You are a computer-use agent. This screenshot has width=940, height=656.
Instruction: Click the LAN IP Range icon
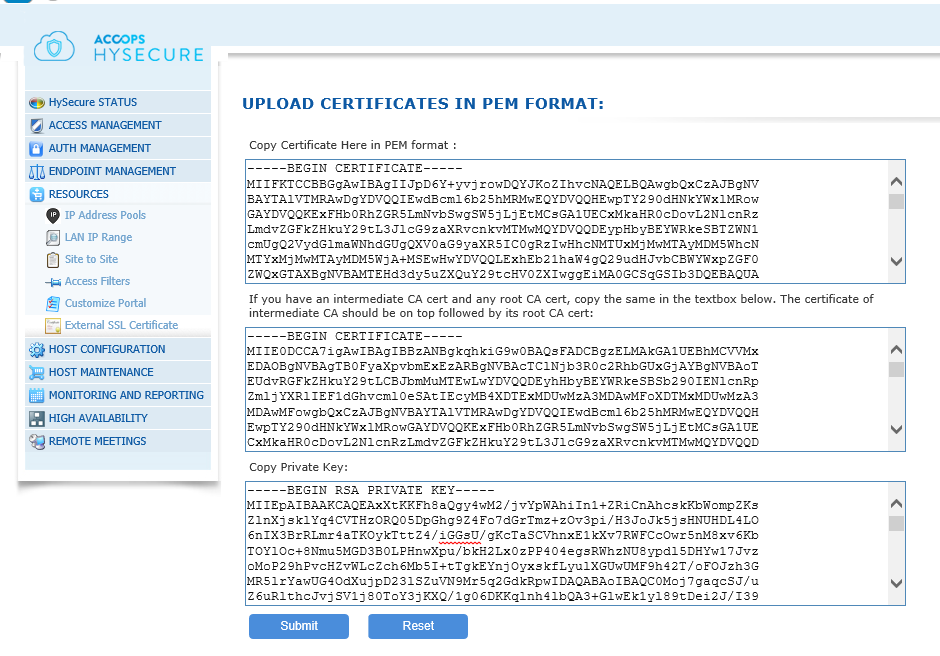(x=52, y=237)
